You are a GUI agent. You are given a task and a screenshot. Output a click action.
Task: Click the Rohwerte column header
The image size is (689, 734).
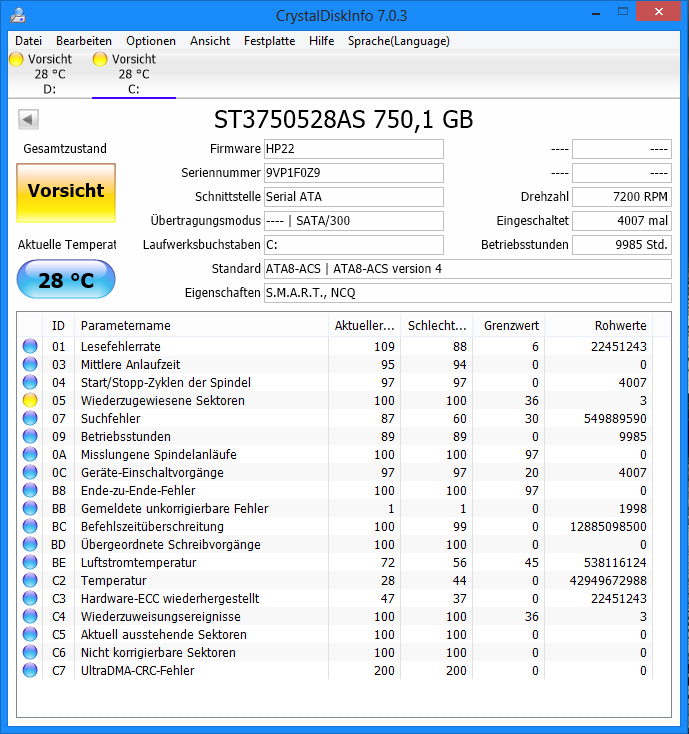[x=599, y=325]
